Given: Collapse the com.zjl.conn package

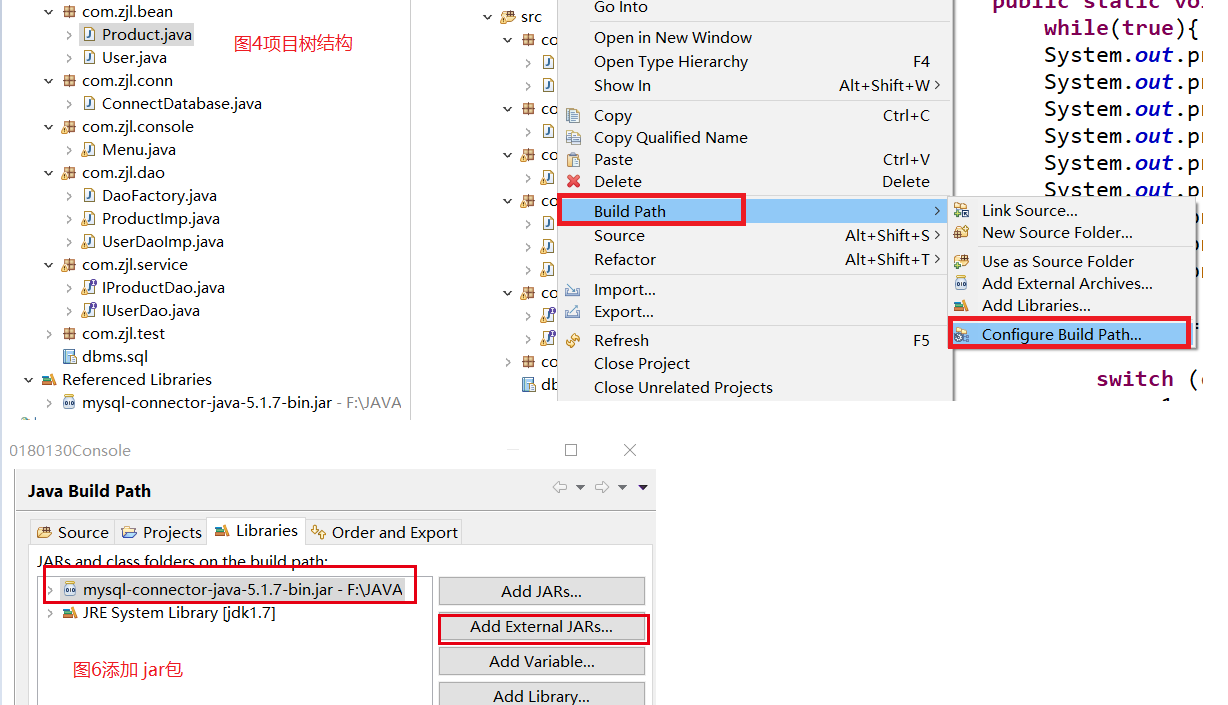Looking at the screenshot, I should [x=49, y=81].
